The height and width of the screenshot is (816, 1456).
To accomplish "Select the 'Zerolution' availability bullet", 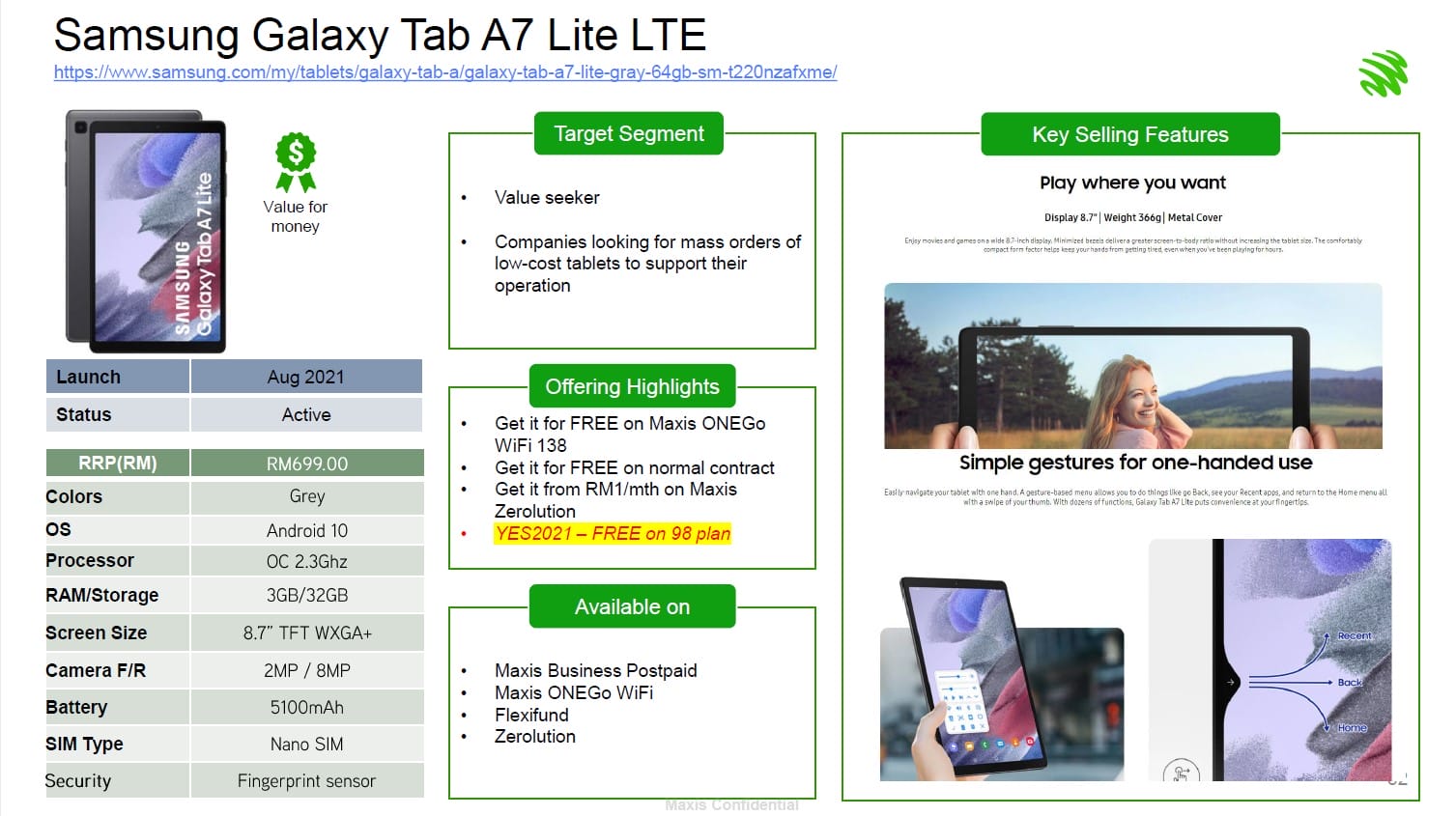I will click(535, 736).
